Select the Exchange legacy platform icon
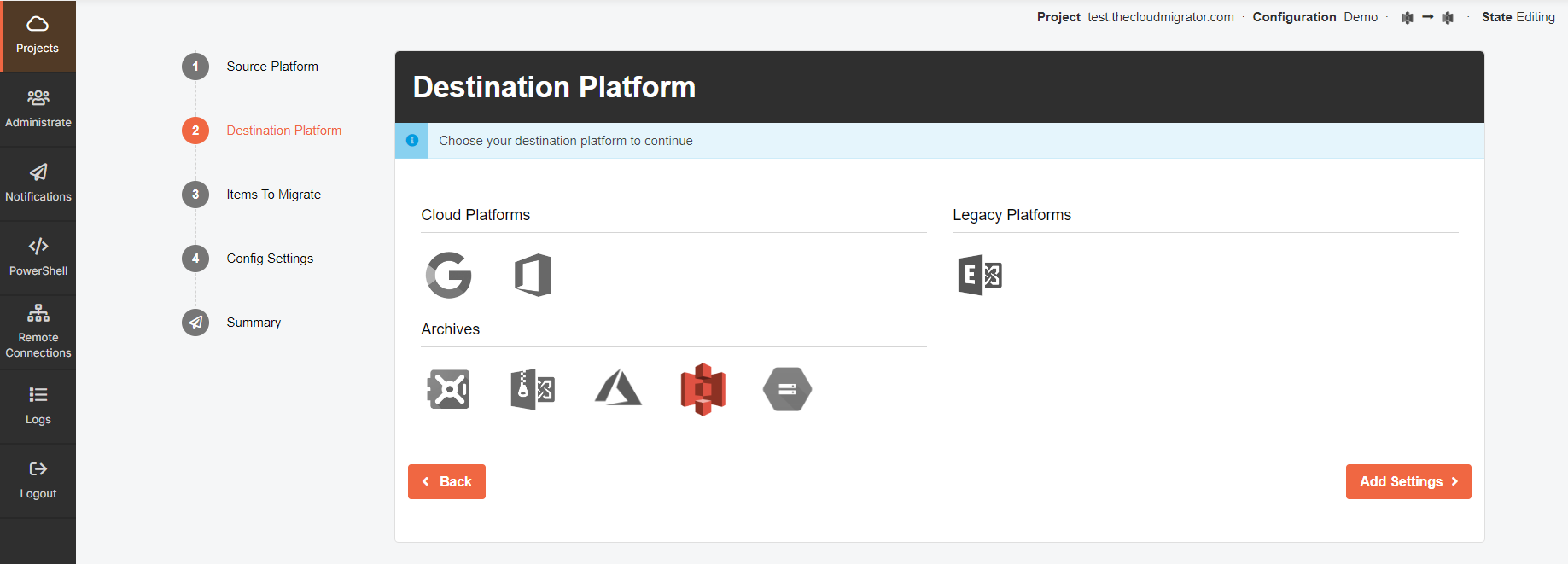 pyautogui.click(x=980, y=275)
